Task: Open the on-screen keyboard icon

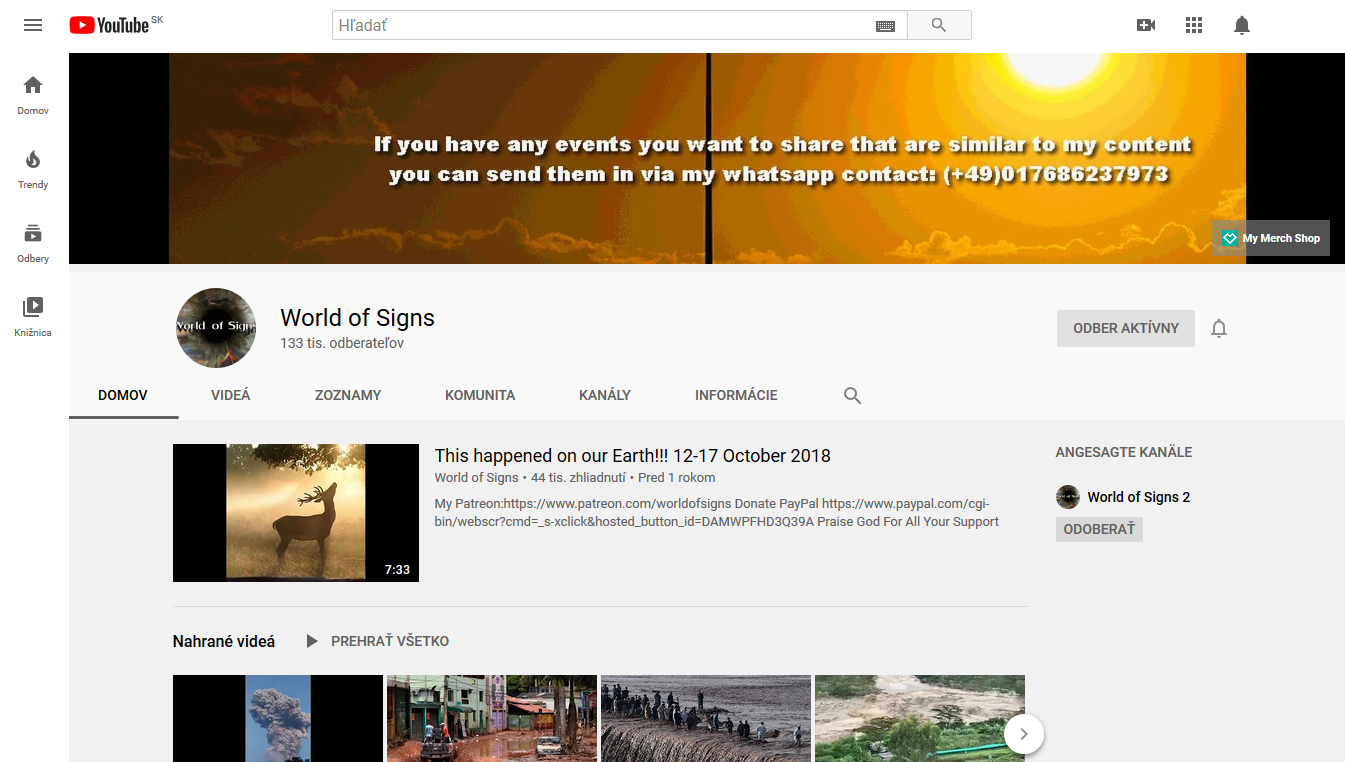Action: [x=885, y=26]
